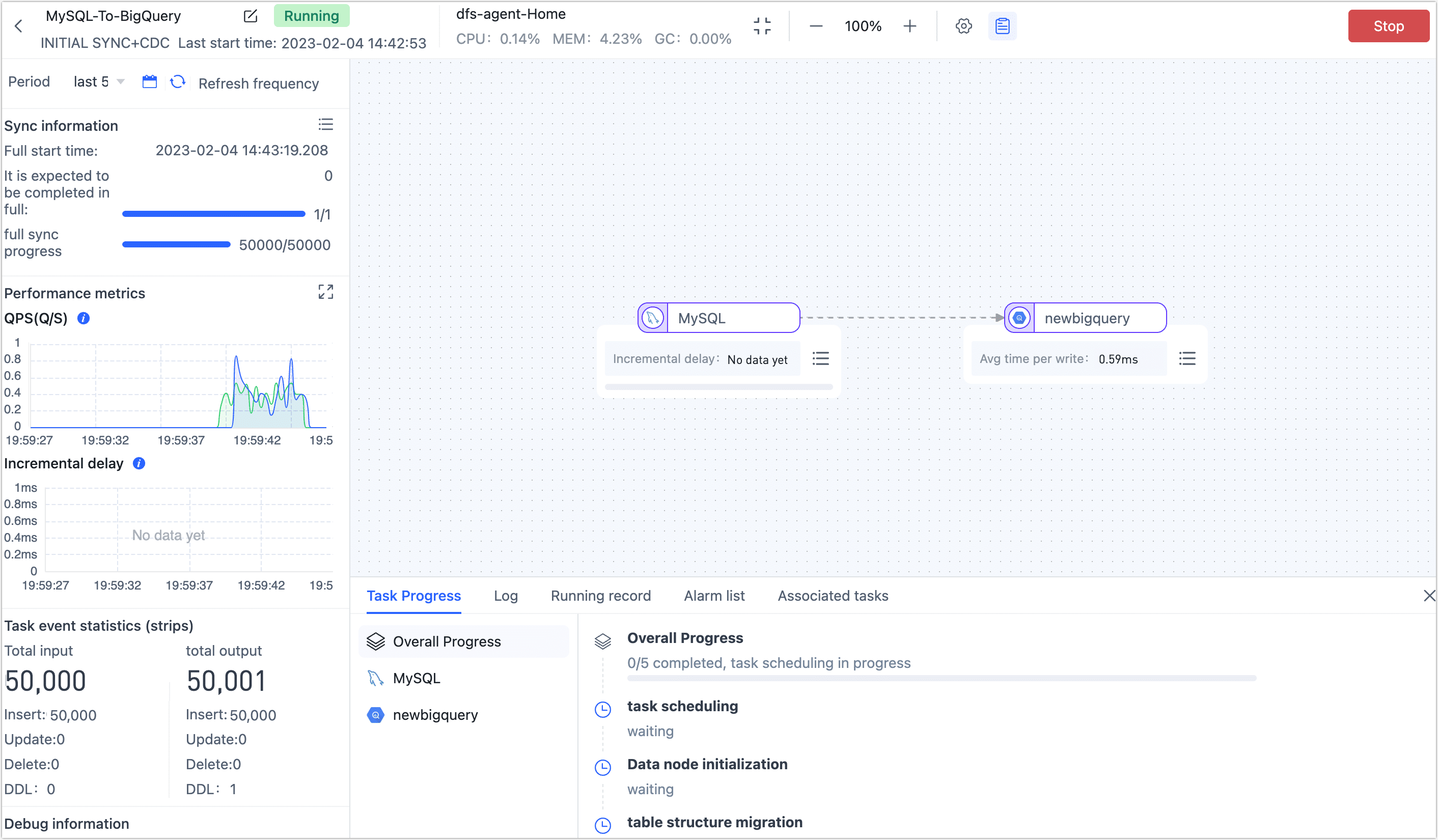Click QPS info tooltip icon
Screen dimensions: 1438x840
(x=84, y=318)
